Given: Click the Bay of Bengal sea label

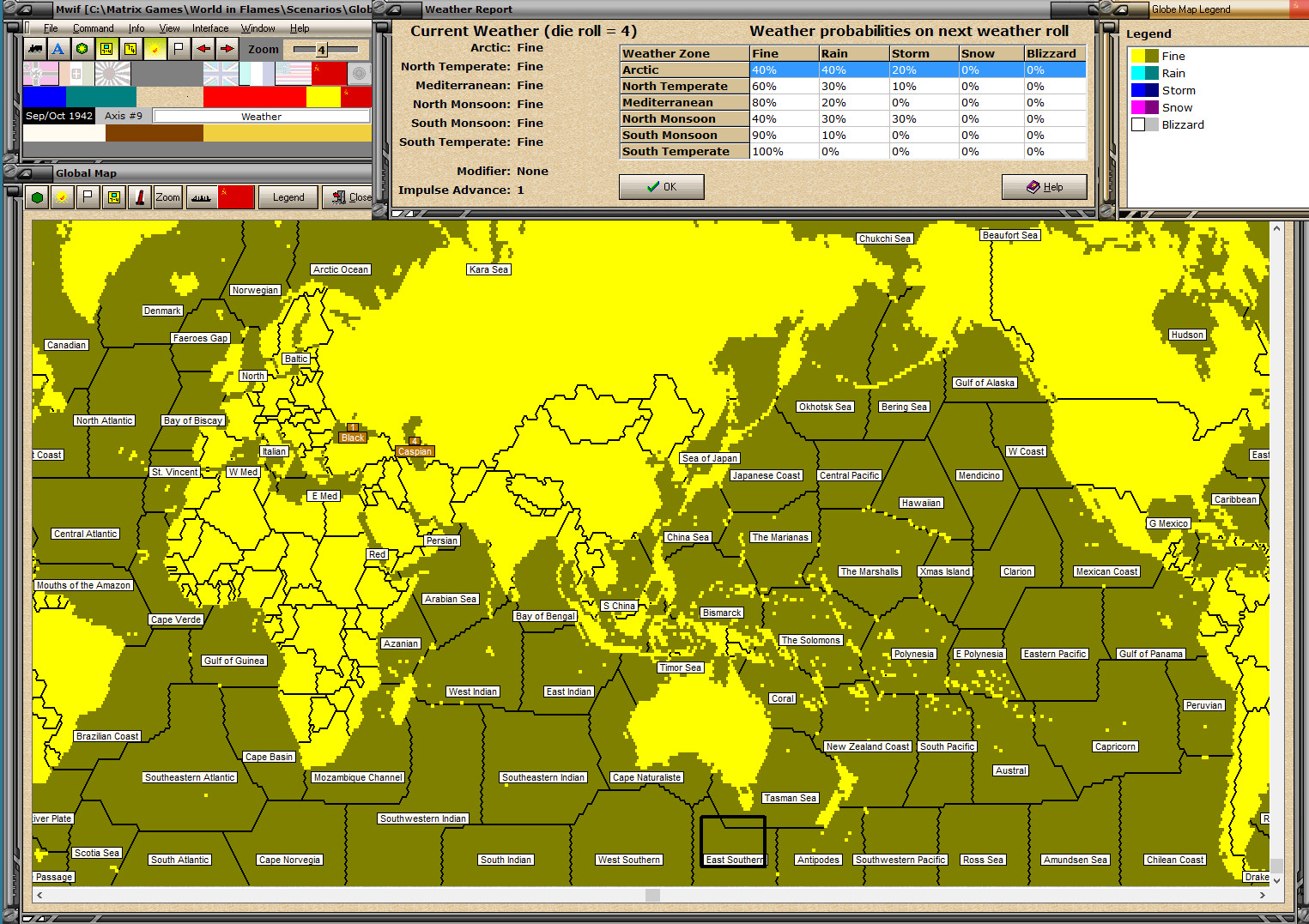Looking at the screenshot, I should click(x=545, y=616).
